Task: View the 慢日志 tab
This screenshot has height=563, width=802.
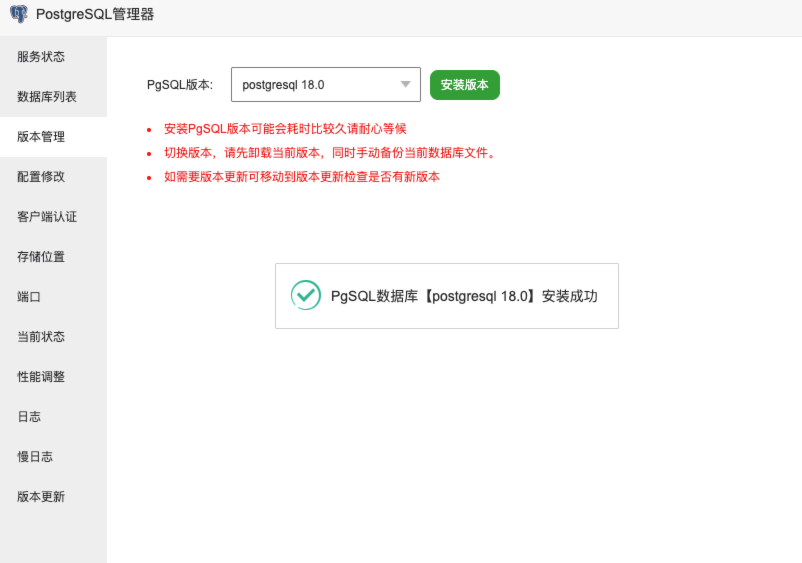Action: (x=53, y=456)
